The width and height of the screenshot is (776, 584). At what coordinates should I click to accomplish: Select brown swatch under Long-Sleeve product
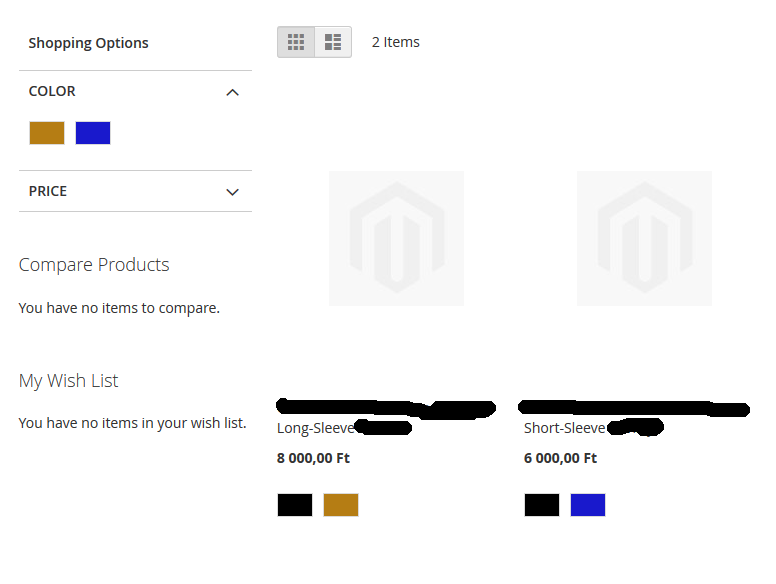[x=341, y=505]
